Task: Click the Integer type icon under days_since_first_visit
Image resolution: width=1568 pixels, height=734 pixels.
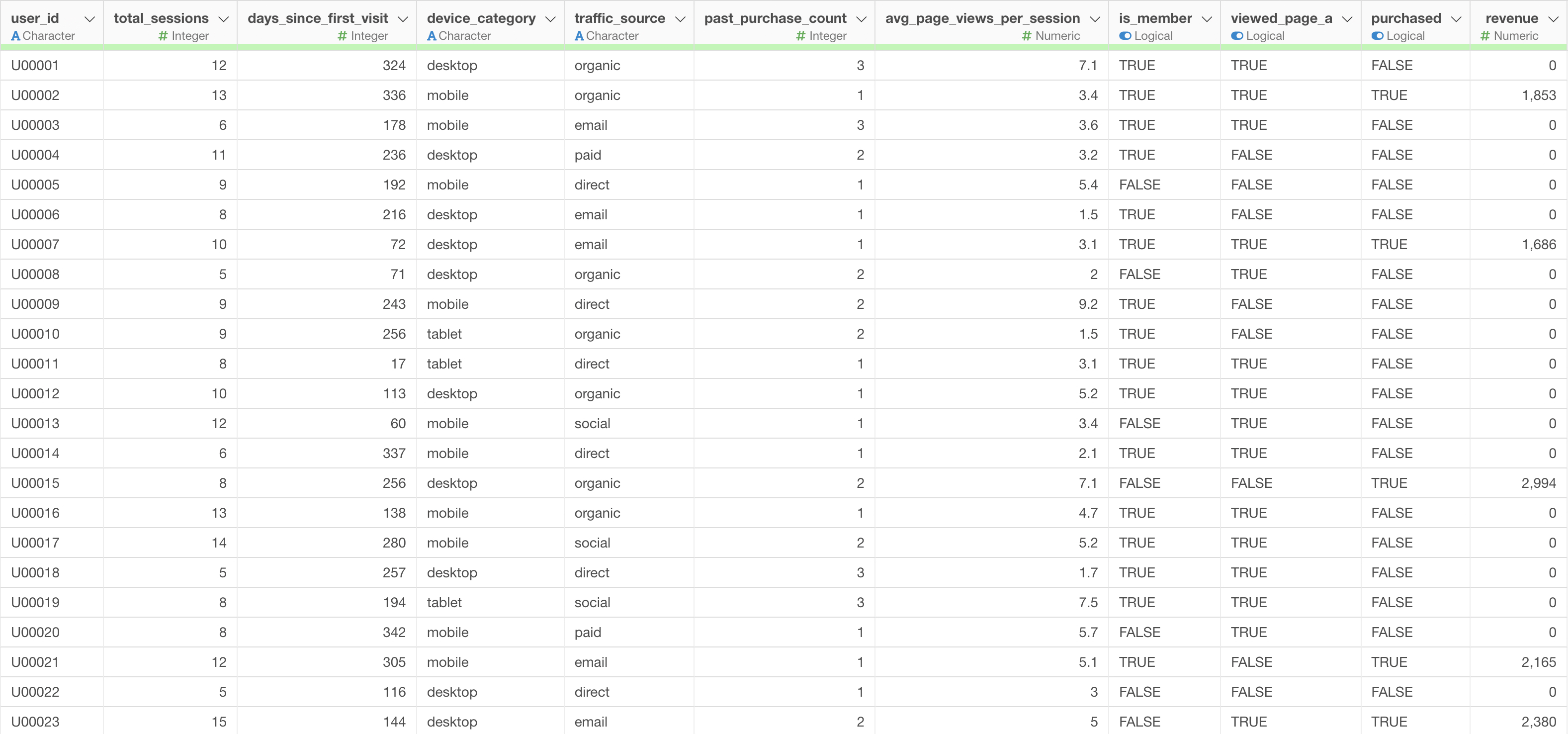Action: [342, 36]
